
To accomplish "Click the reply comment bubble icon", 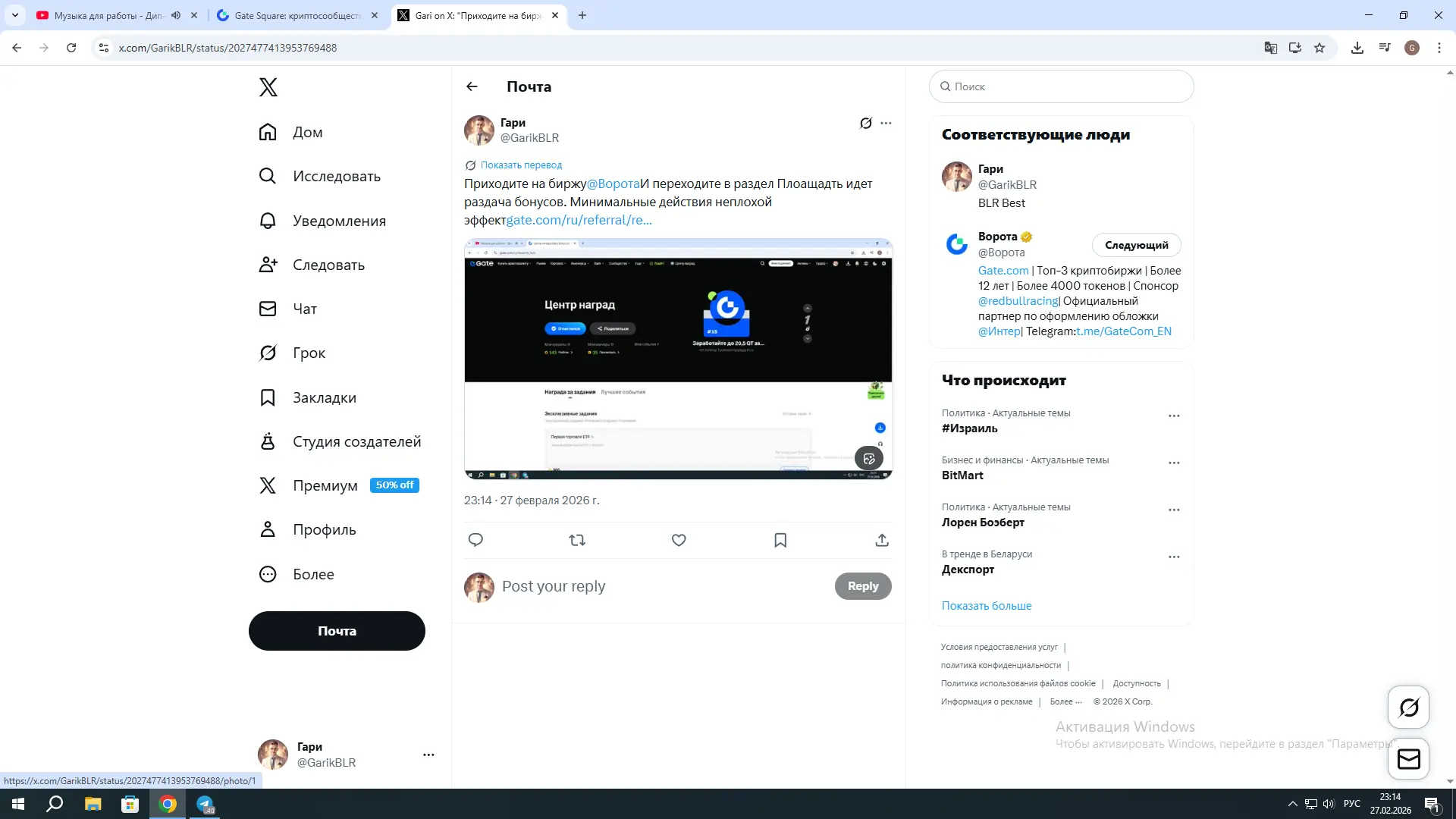I will point(475,540).
